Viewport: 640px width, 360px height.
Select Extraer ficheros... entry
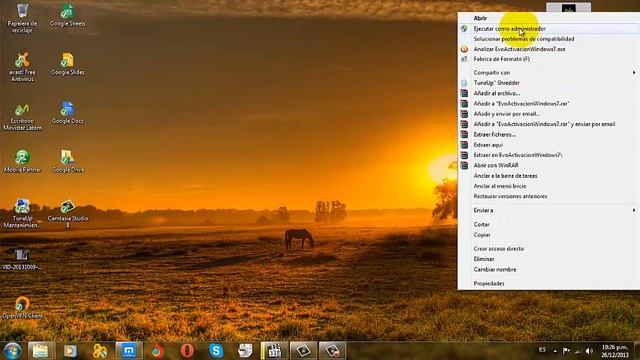click(548, 134)
